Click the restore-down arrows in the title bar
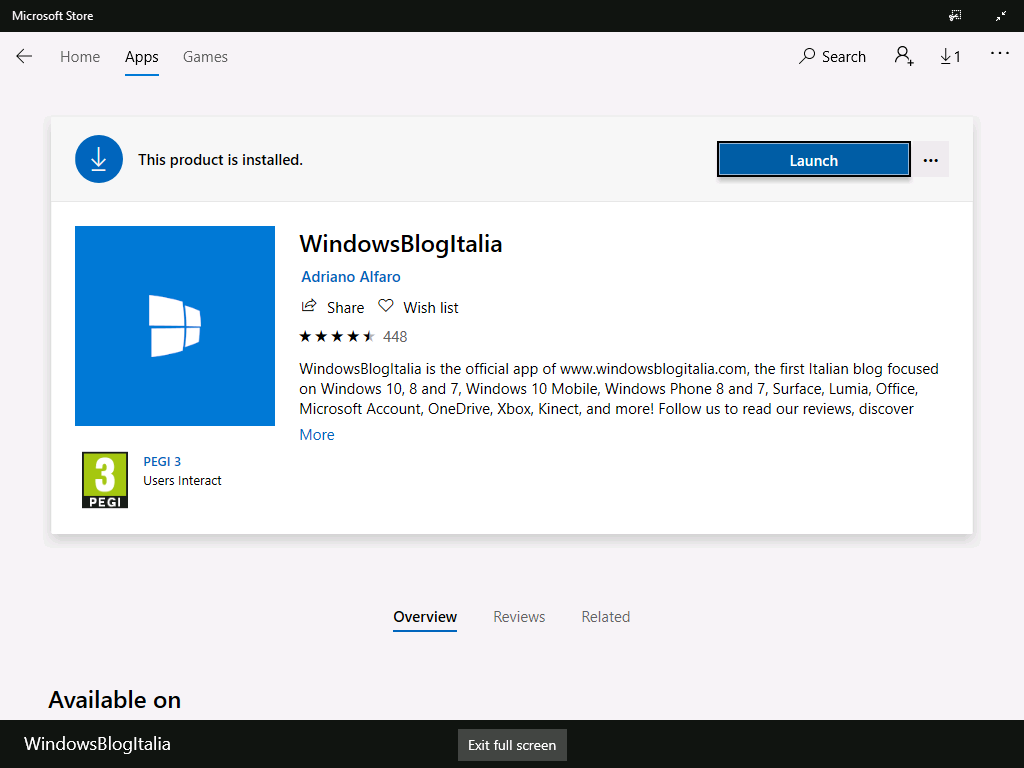 tap(1001, 16)
